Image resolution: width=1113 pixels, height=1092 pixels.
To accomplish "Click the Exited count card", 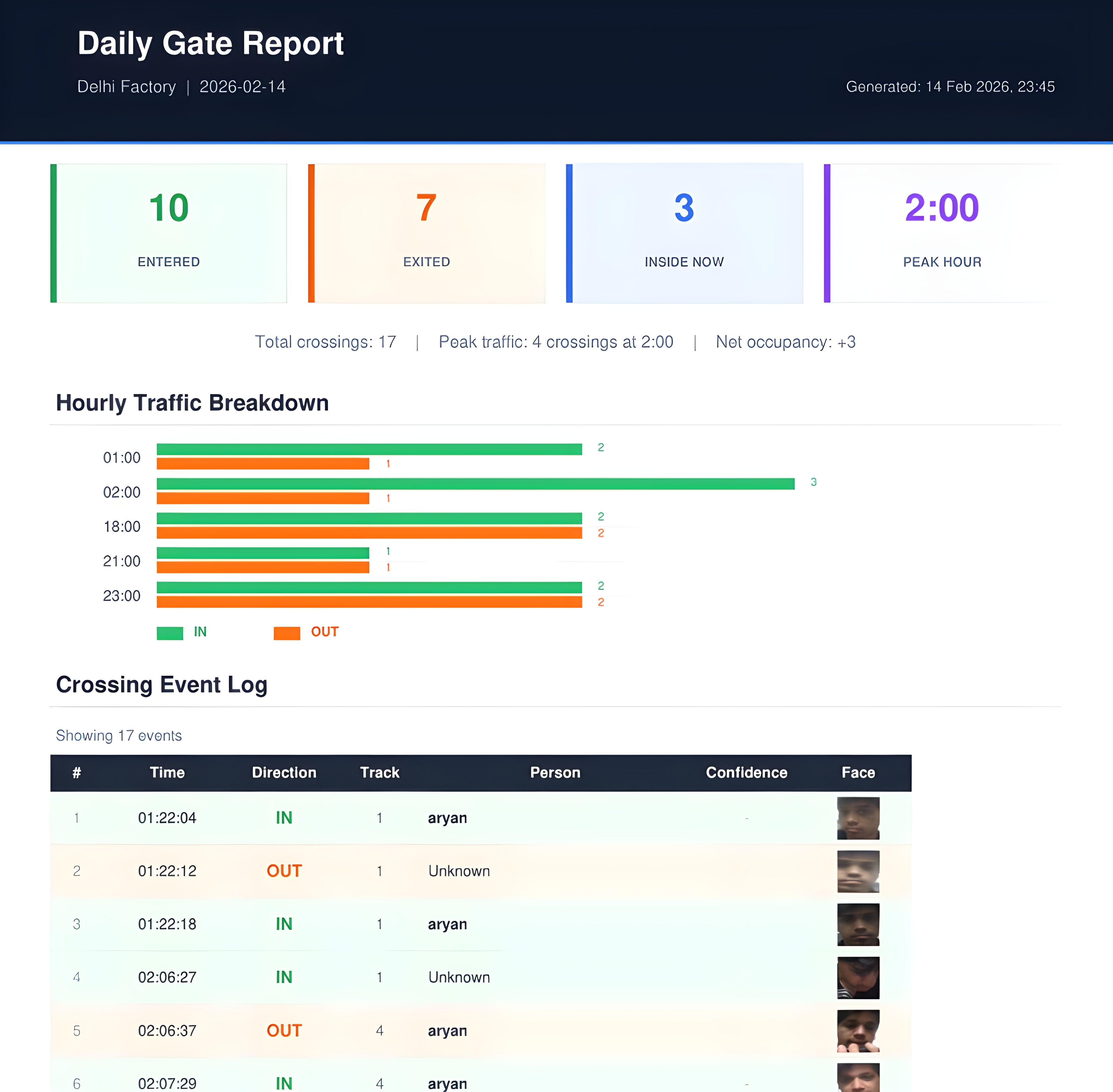I will tap(426, 233).
